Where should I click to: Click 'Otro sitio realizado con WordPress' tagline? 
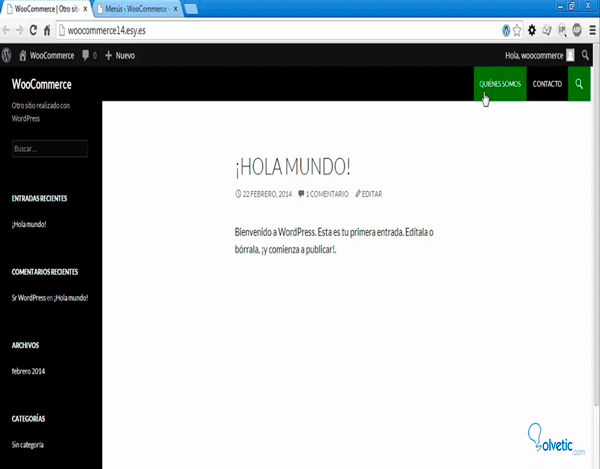[41, 112]
